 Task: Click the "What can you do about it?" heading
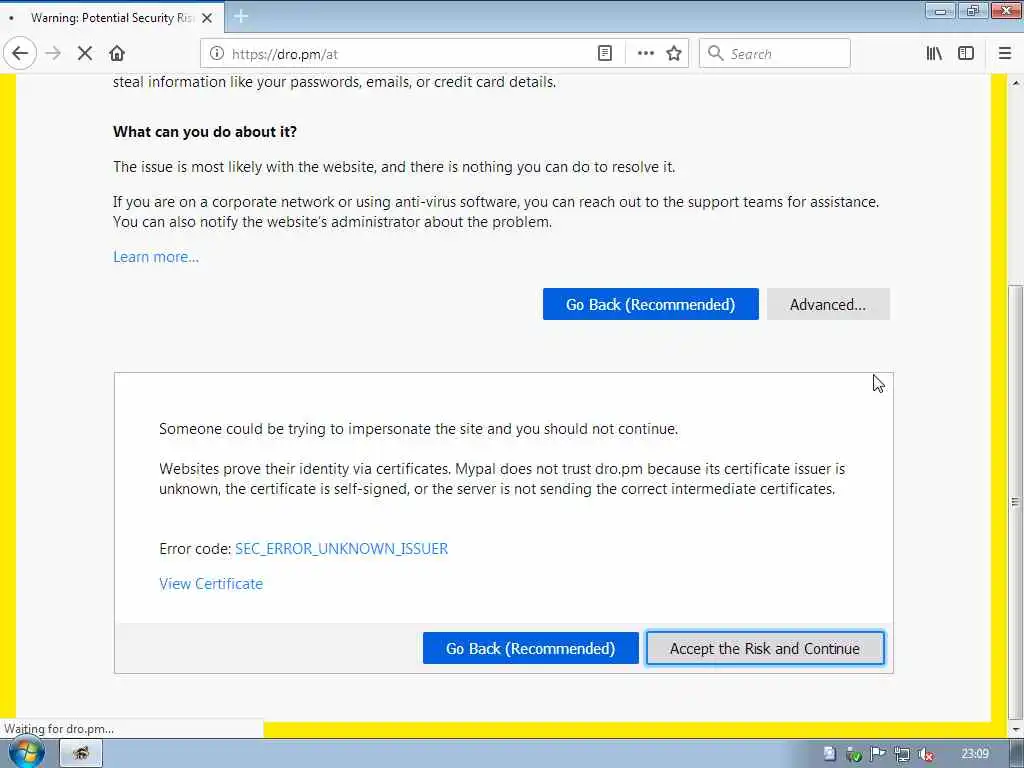click(205, 132)
